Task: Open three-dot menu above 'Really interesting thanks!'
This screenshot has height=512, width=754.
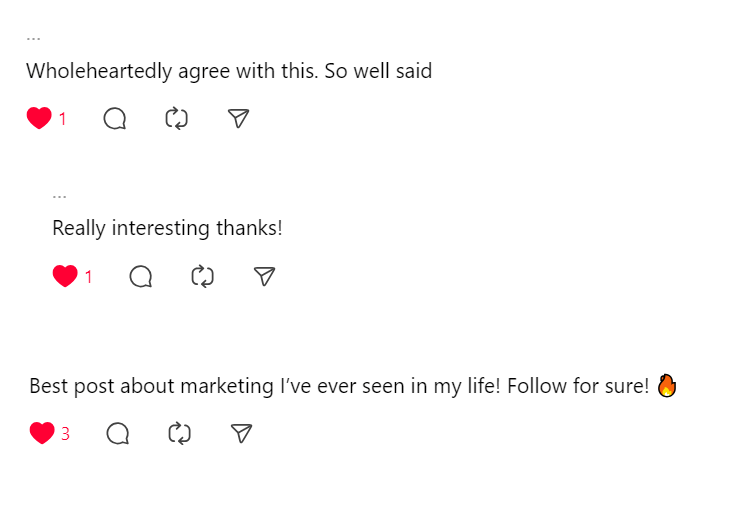Action: [x=59, y=197]
